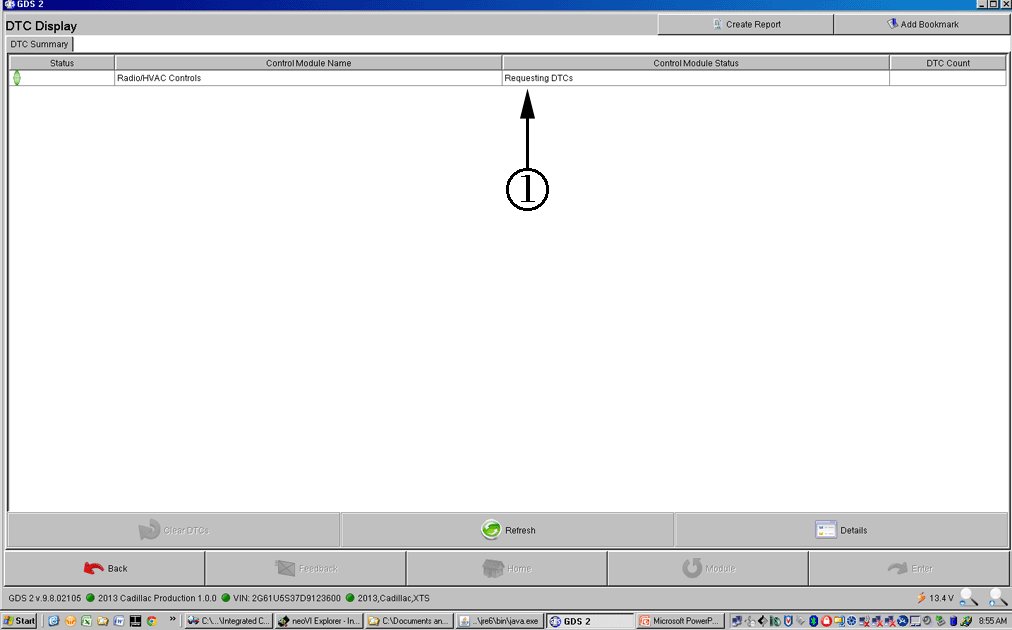Add a bookmark for this screen
This screenshot has width=1012, height=630.
tap(921, 24)
